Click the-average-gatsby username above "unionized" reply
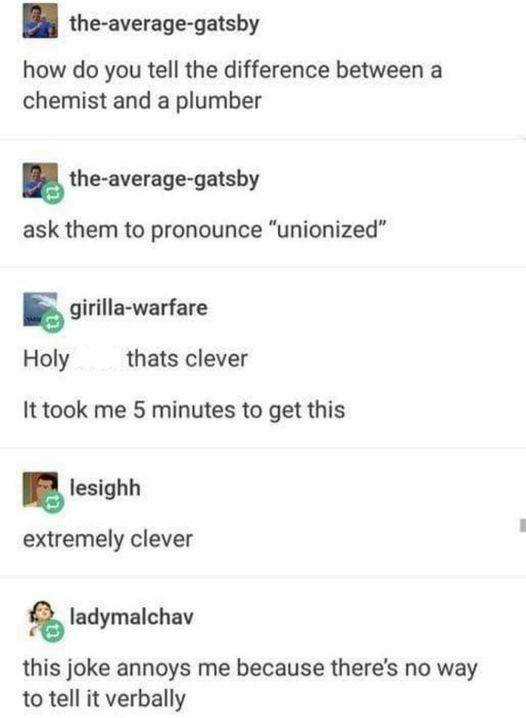The width and height of the screenshot is (526, 718). pyautogui.click(x=164, y=179)
